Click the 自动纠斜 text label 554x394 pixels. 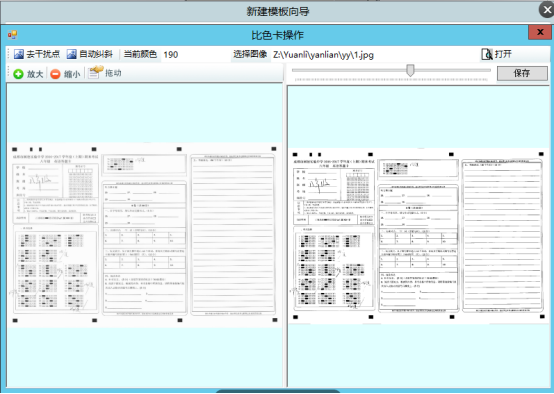tap(96, 54)
